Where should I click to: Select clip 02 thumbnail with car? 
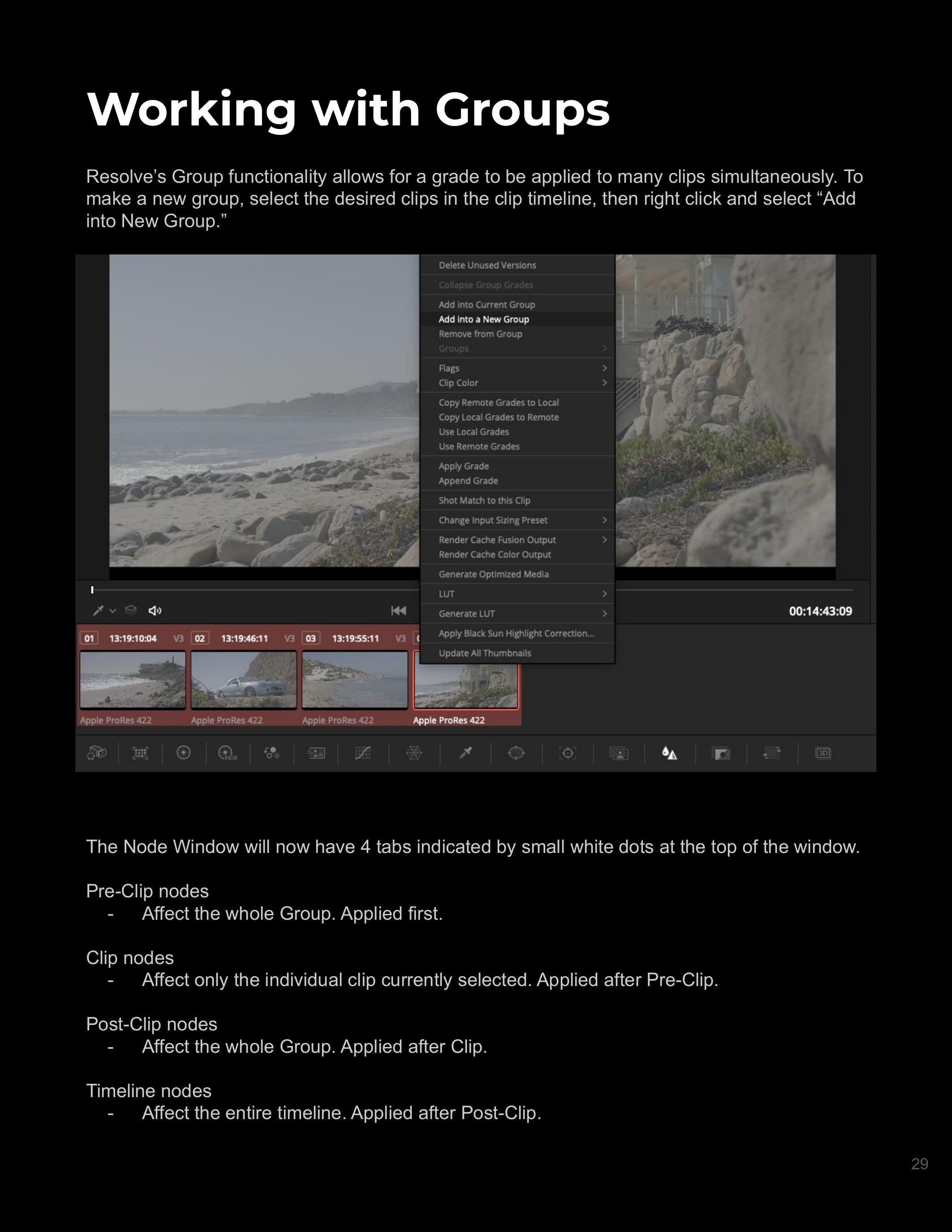[244, 679]
